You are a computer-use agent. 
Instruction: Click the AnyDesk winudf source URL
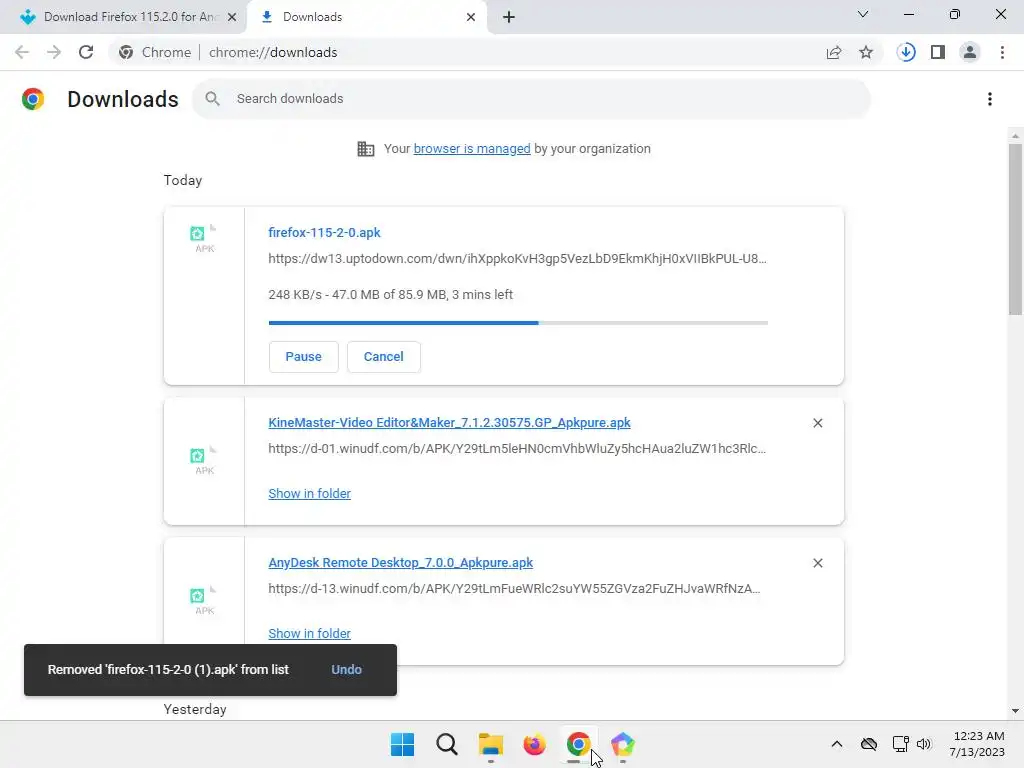tap(514, 588)
